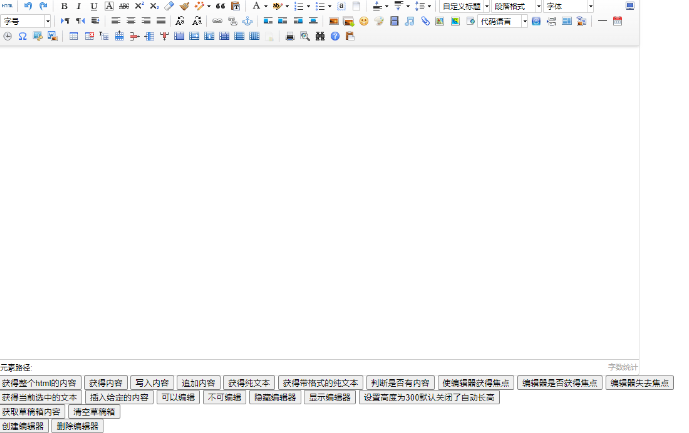Screen dimensions: 689x433
Task: Click the 获得纯文本 button
Action: [x=249, y=383]
